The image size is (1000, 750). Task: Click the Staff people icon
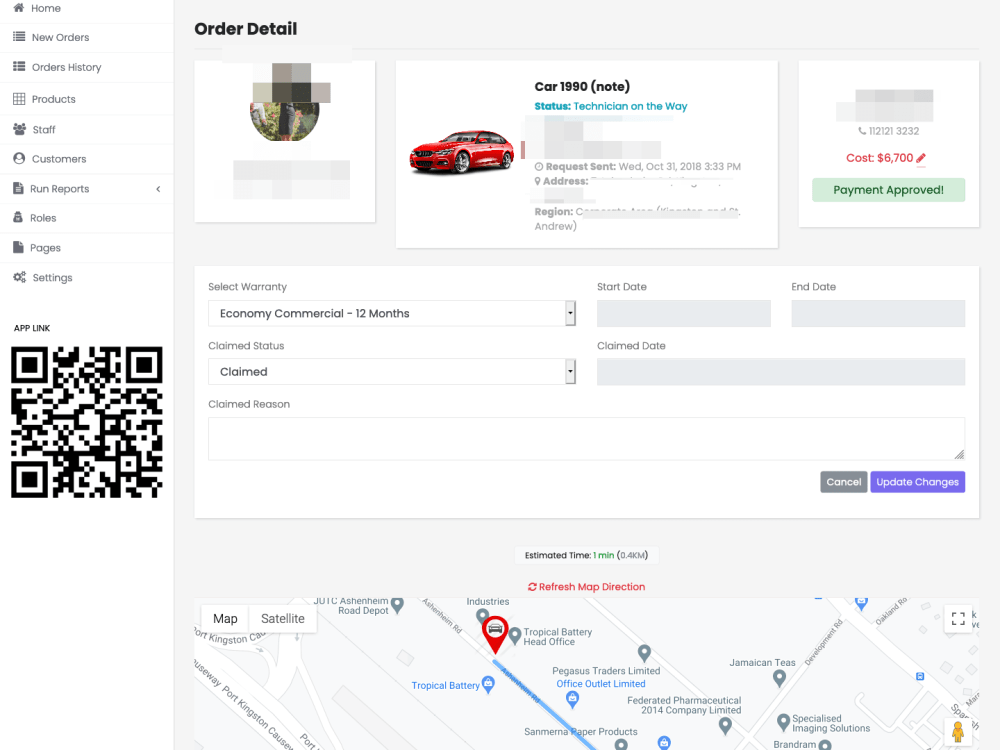click(21, 128)
